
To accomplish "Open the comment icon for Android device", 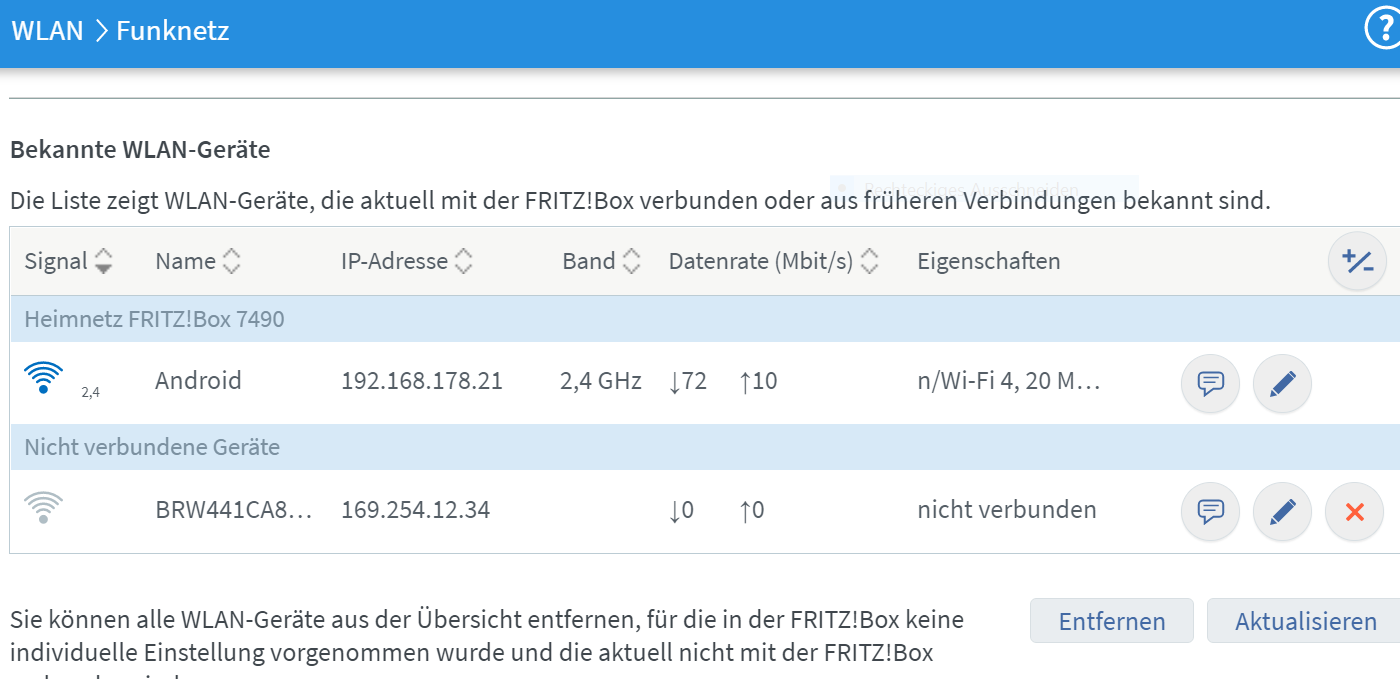I will pyautogui.click(x=1211, y=382).
